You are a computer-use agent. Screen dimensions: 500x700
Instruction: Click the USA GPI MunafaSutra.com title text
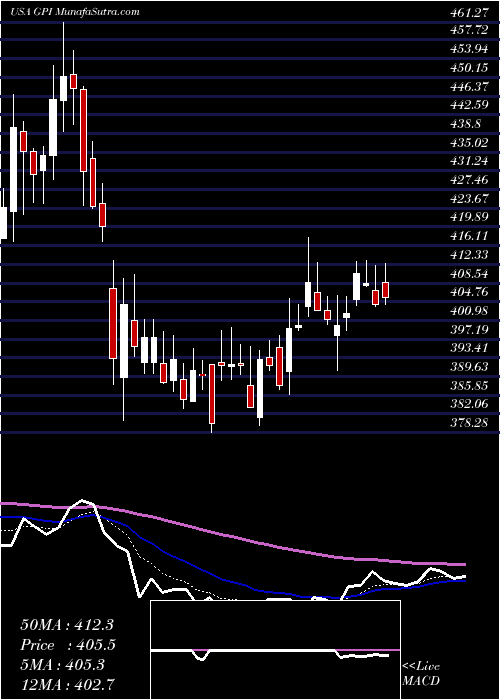pos(75,12)
